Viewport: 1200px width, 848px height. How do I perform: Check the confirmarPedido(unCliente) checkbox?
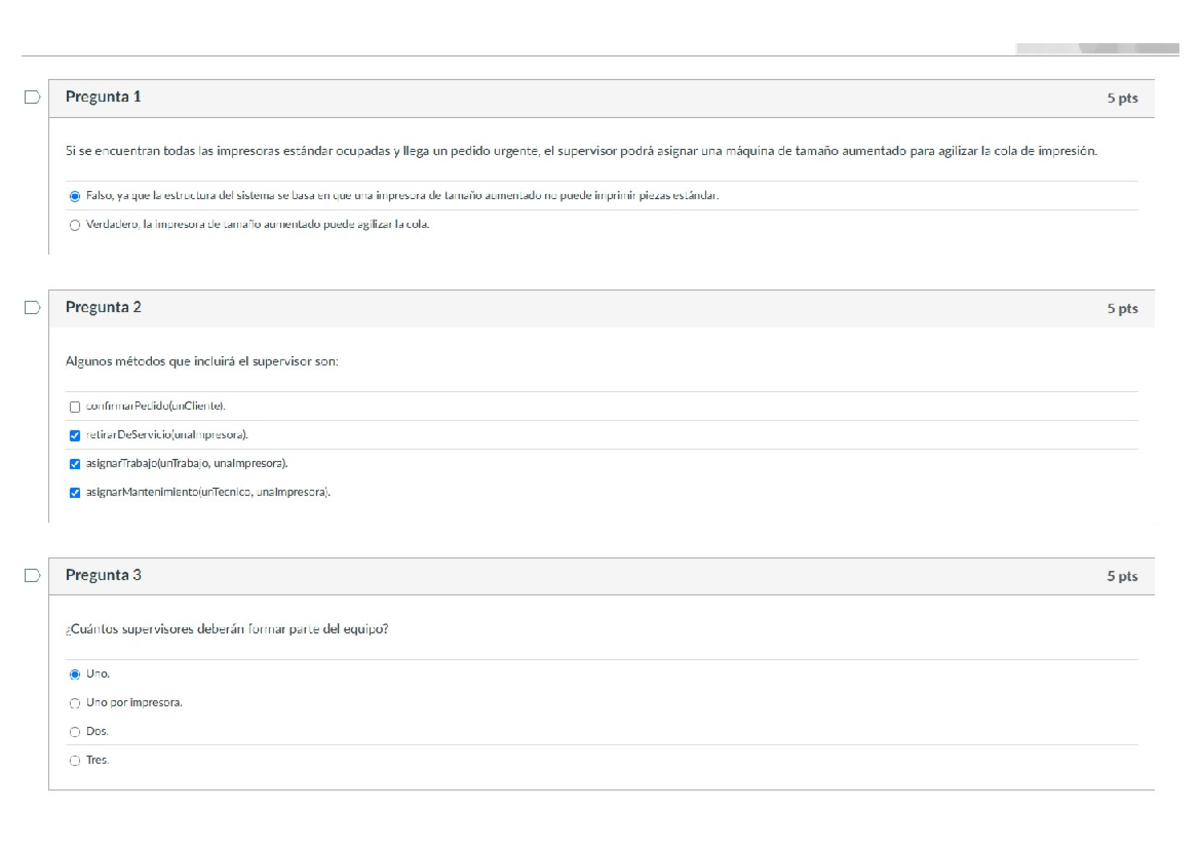tap(75, 407)
